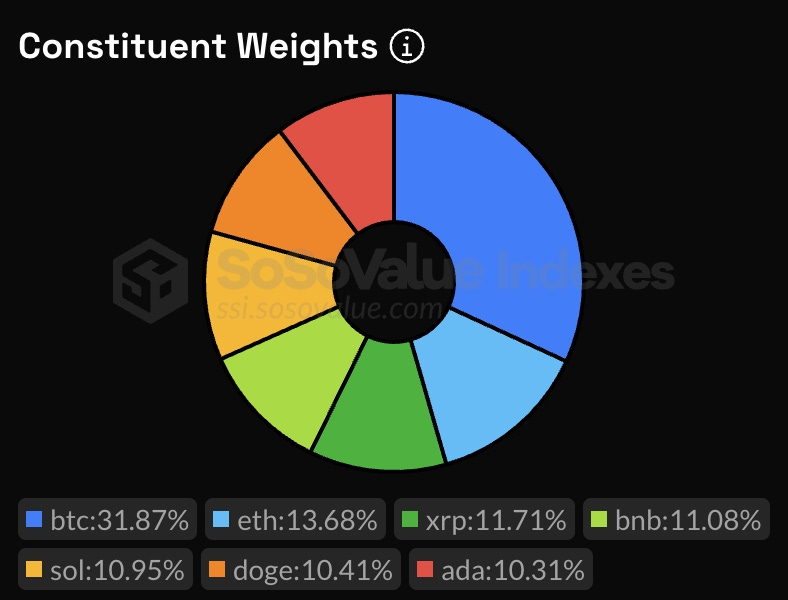Click the red ada color square
The width and height of the screenshot is (788, 600).
click(x=425, y=569)
